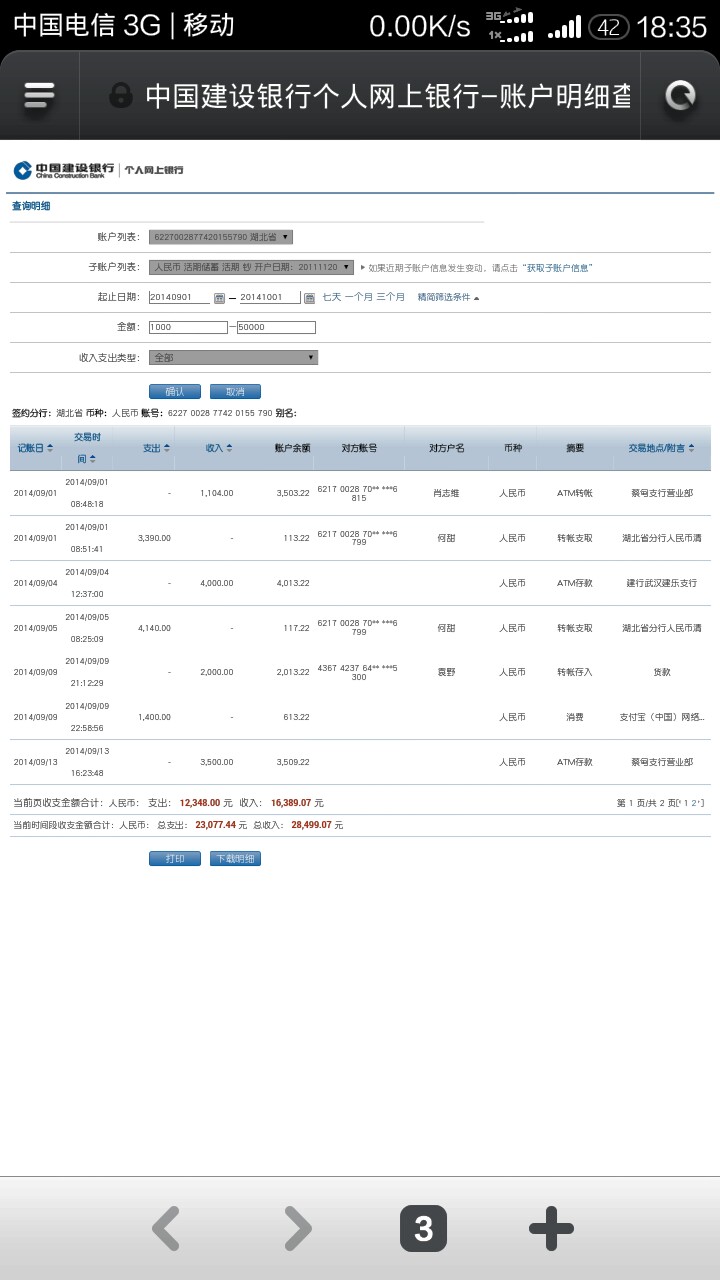Tap signal strength bars in status bar
720x1280 pixels.
(566, 27)
